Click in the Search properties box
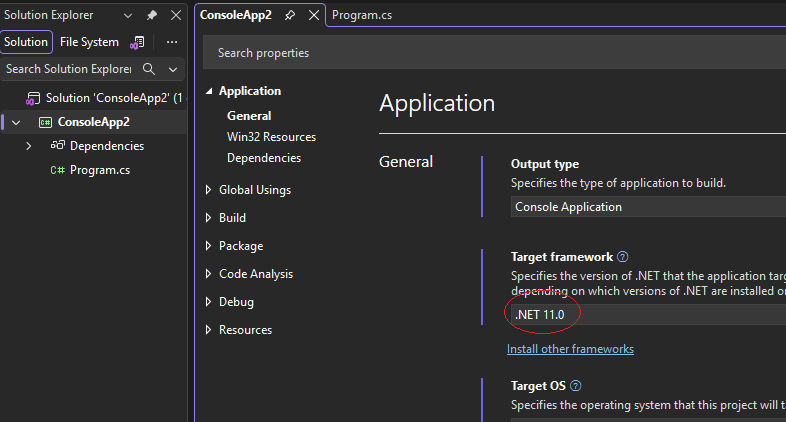 494,53
